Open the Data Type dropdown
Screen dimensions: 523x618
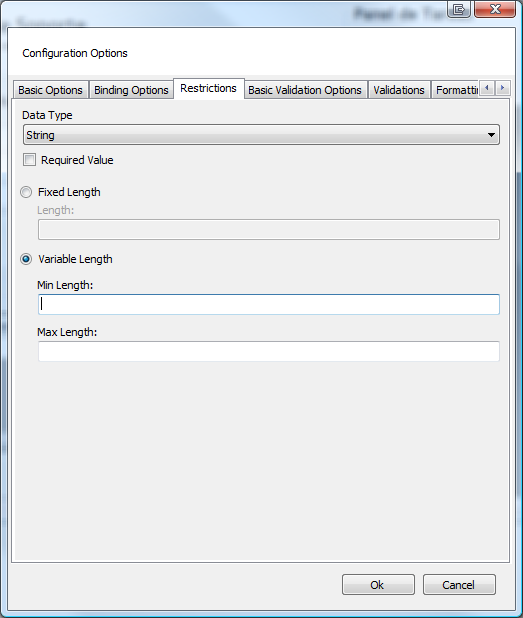261,135
